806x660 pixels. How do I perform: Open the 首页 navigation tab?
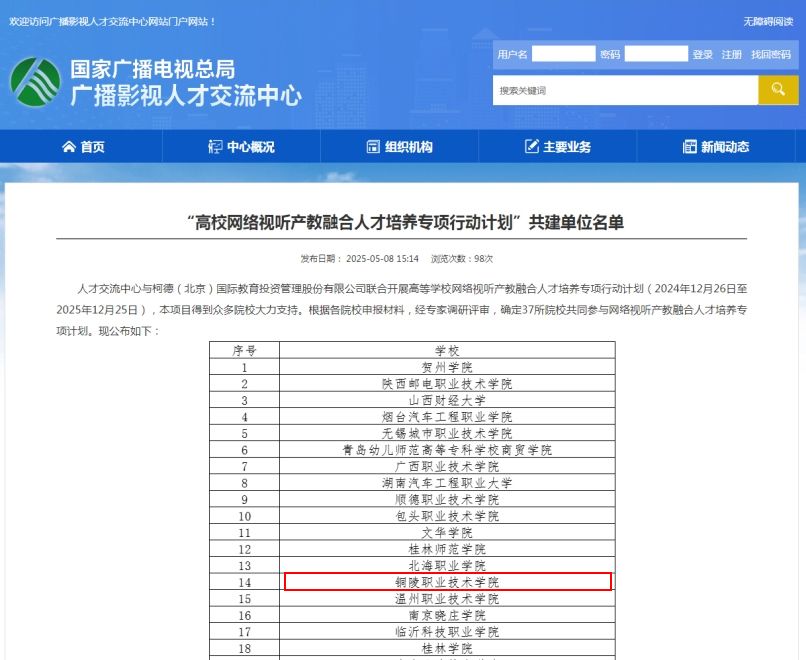click(83, 147)
